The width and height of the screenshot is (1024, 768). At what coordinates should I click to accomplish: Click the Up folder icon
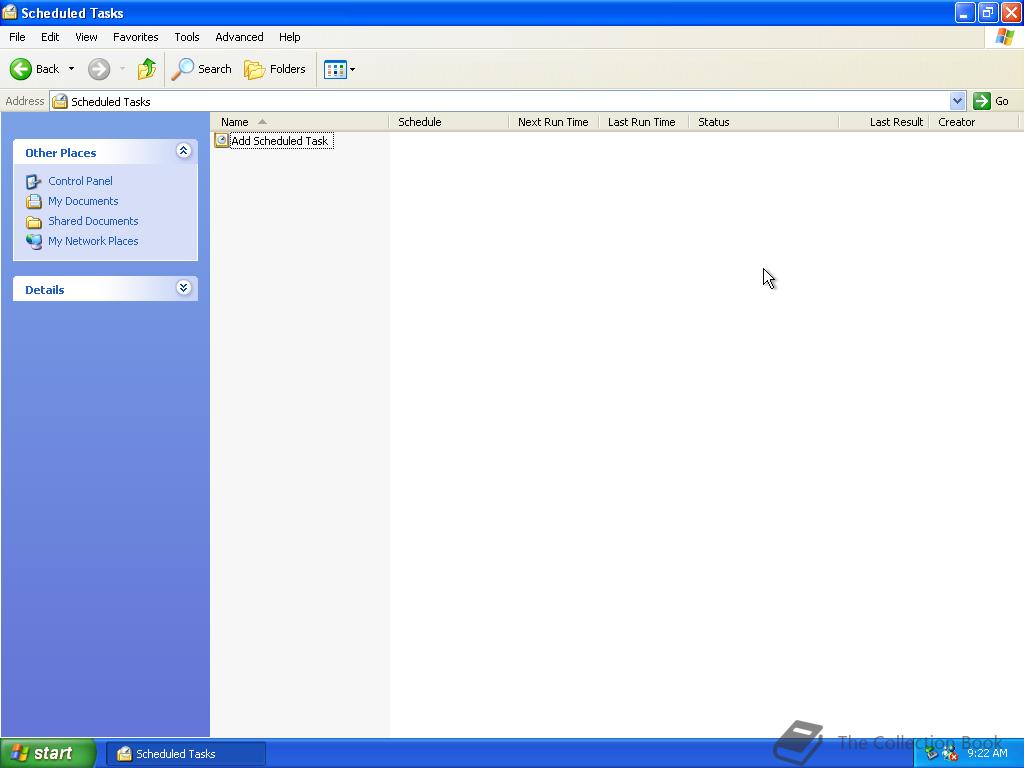(147, 69)
